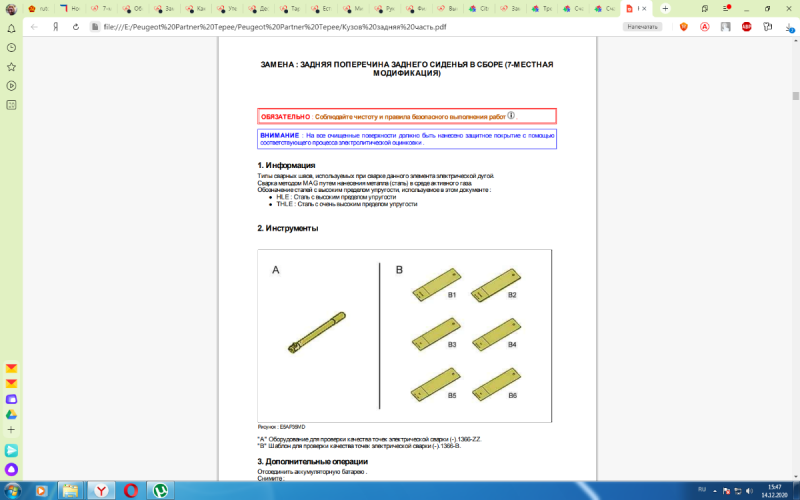
Task: Open the browser main menu icon
Action: 727,9
